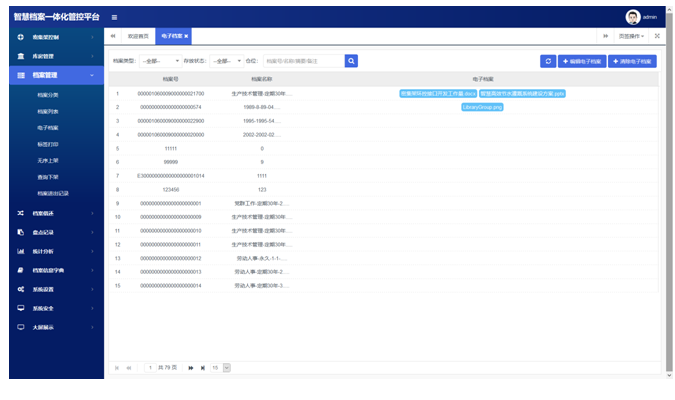The width and height of the screenshot is (675, 400).
Task: Click the gears icon for 系统设置
Action: click(x=21, y=289)
